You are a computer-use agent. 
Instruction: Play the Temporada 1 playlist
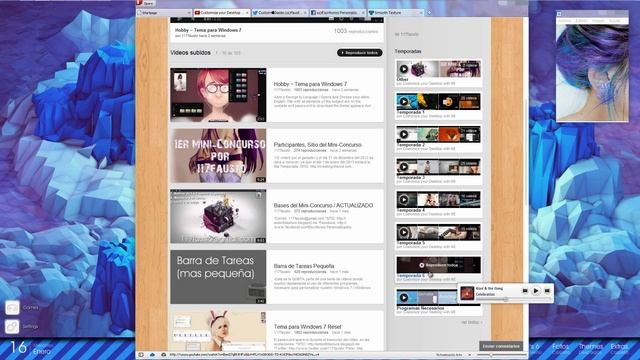[404, 102]
